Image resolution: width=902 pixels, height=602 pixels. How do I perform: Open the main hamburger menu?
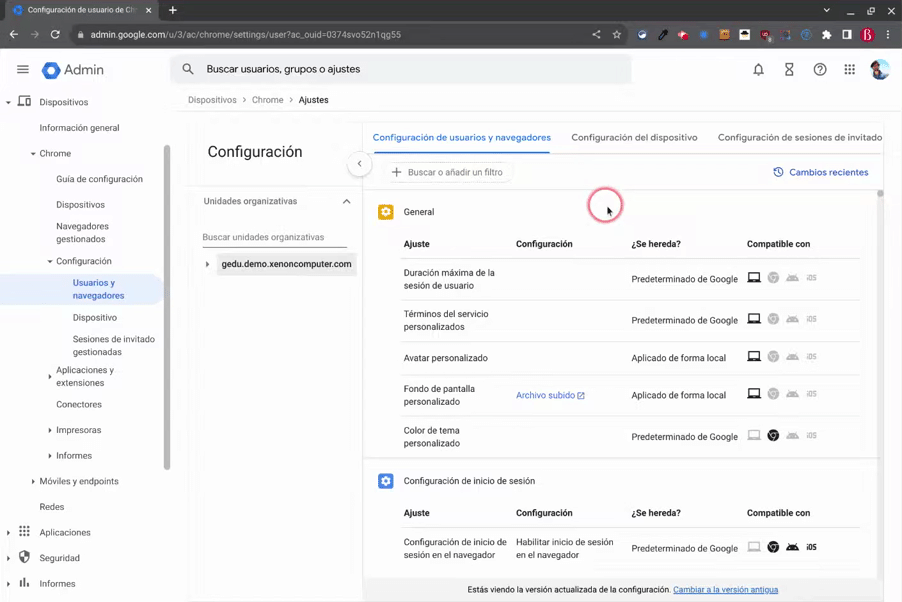pyautogui.click(x=22, y=70)
